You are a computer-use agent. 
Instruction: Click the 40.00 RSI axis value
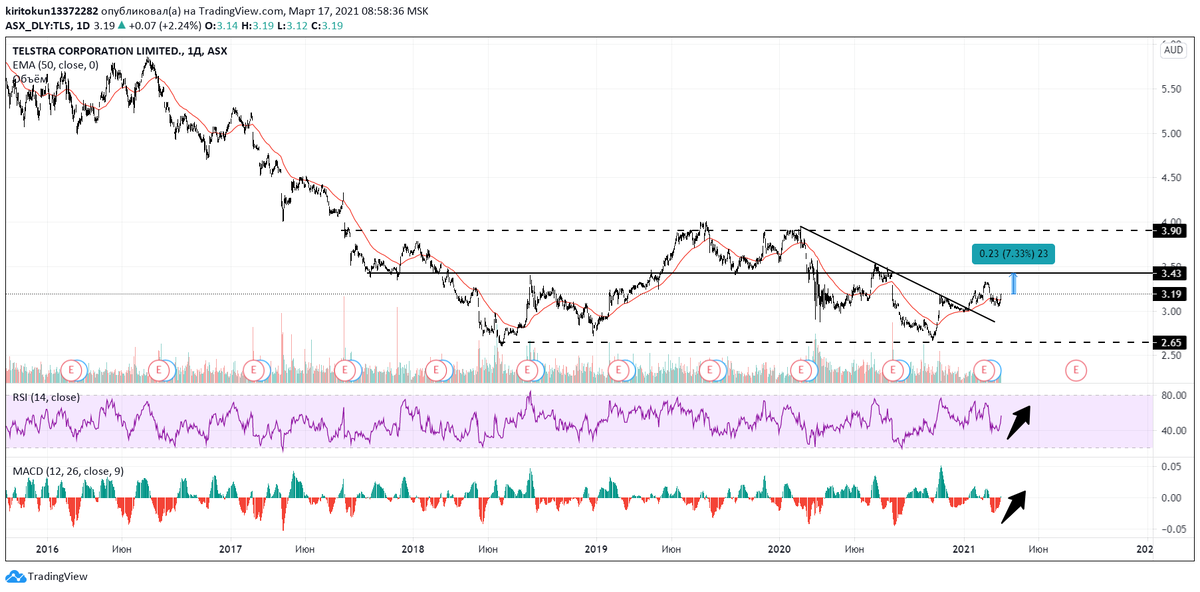click(x=1174, y=431)
